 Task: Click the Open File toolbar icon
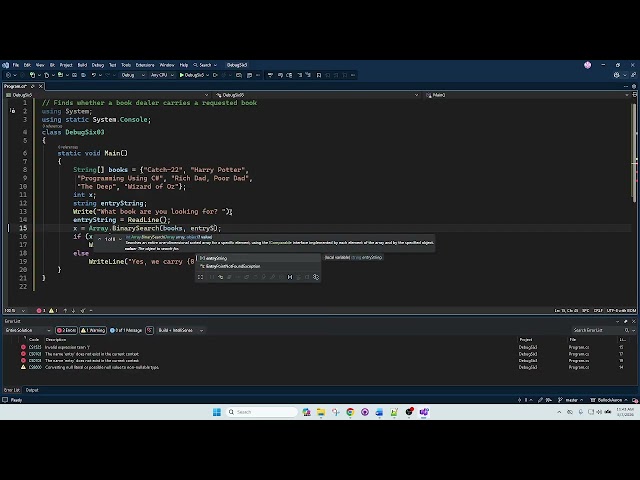click(60, 75)
